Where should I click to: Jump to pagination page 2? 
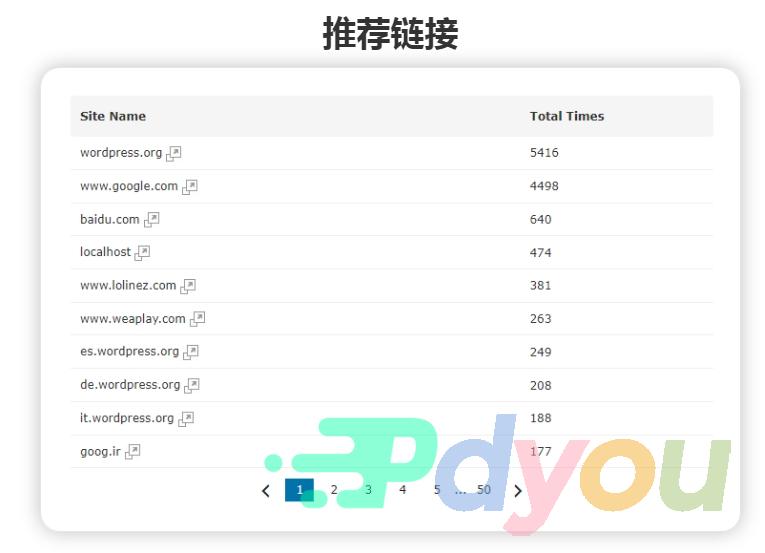(x=334, y=490)
